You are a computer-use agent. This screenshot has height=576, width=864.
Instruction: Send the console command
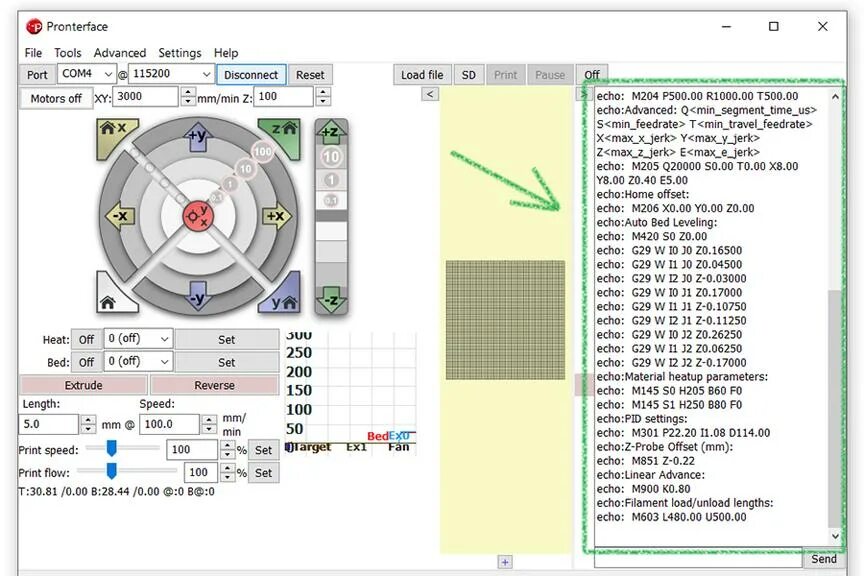pyautogui.click(x=824, y=559)
